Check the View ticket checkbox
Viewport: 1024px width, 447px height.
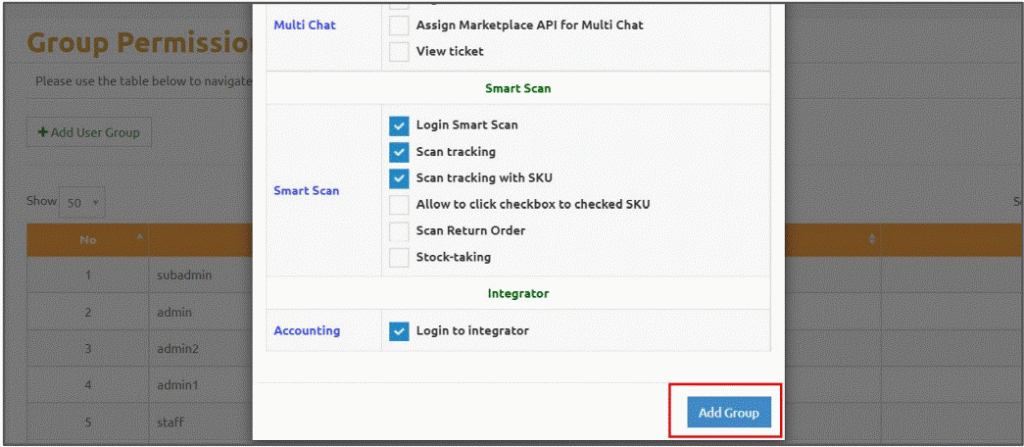click(x=399, y=51)
